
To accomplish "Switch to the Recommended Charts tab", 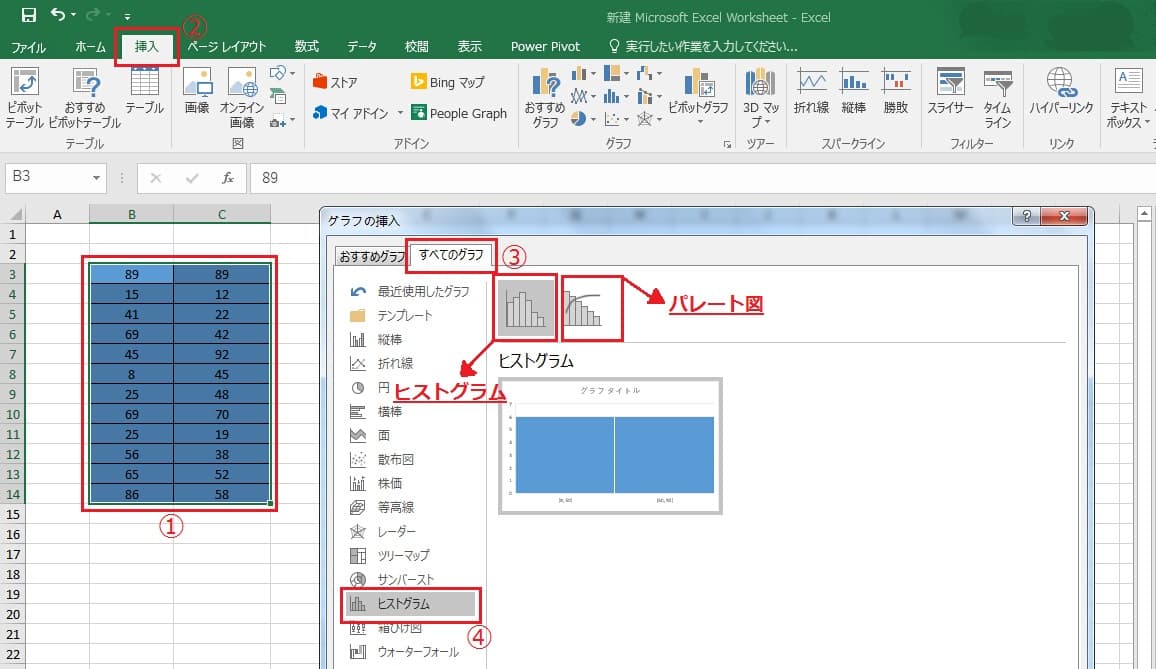I will click(x=371, y=256).
